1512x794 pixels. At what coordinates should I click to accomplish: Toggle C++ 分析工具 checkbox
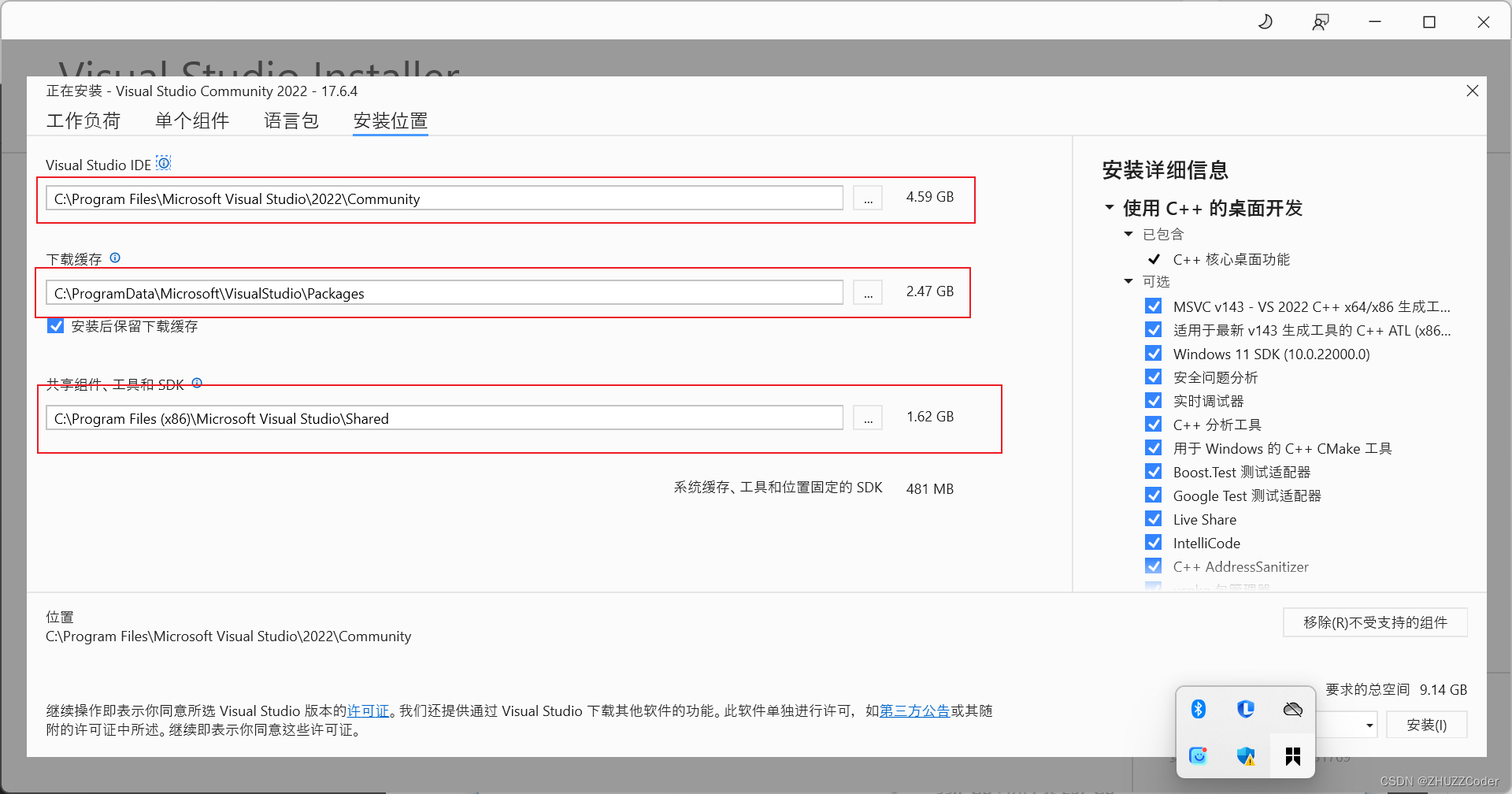(1154, 424)
